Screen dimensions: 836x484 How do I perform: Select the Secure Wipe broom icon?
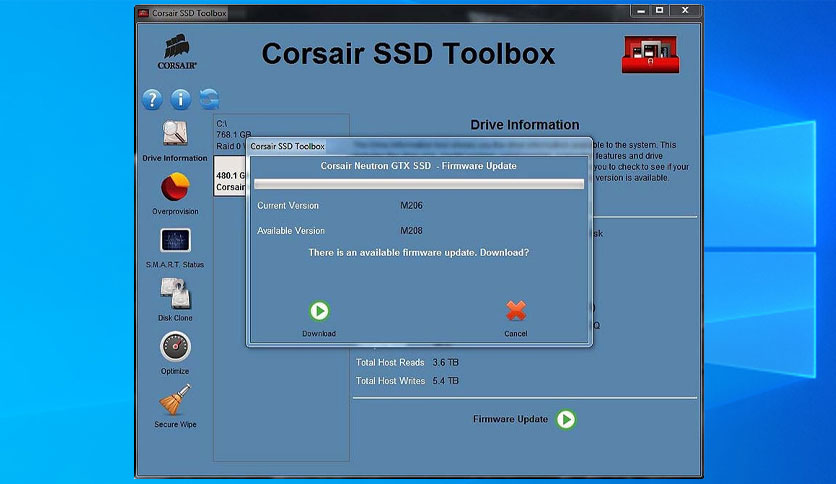pyautogui.click(x=175, y=400)
